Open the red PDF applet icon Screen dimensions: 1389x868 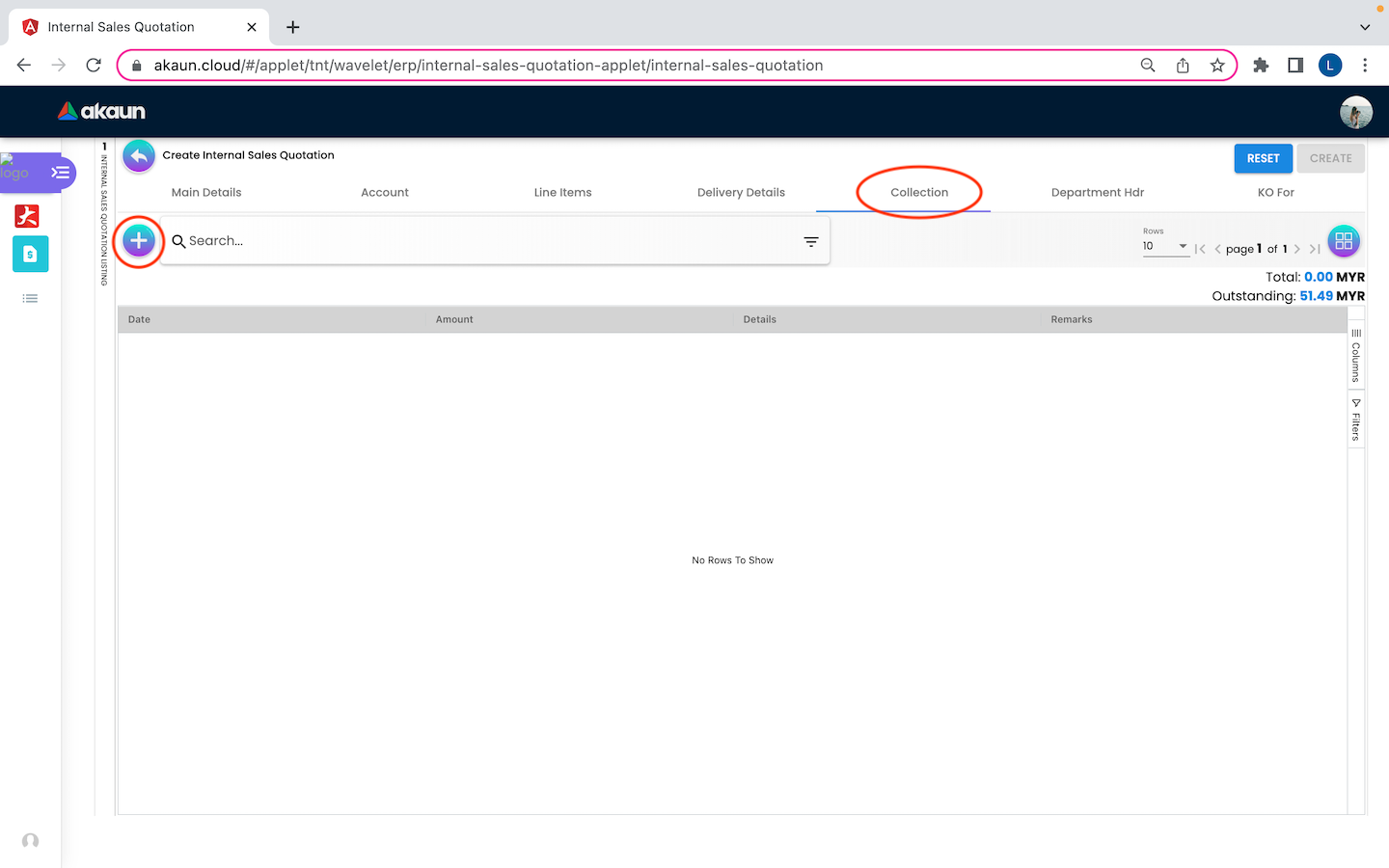coord(27,215)
